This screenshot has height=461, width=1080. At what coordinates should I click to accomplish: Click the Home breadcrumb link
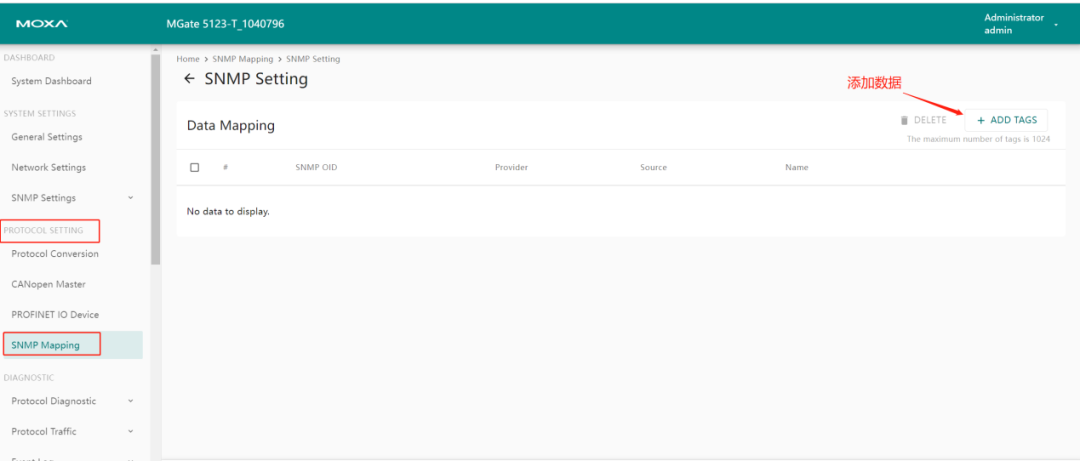[187, 59]
